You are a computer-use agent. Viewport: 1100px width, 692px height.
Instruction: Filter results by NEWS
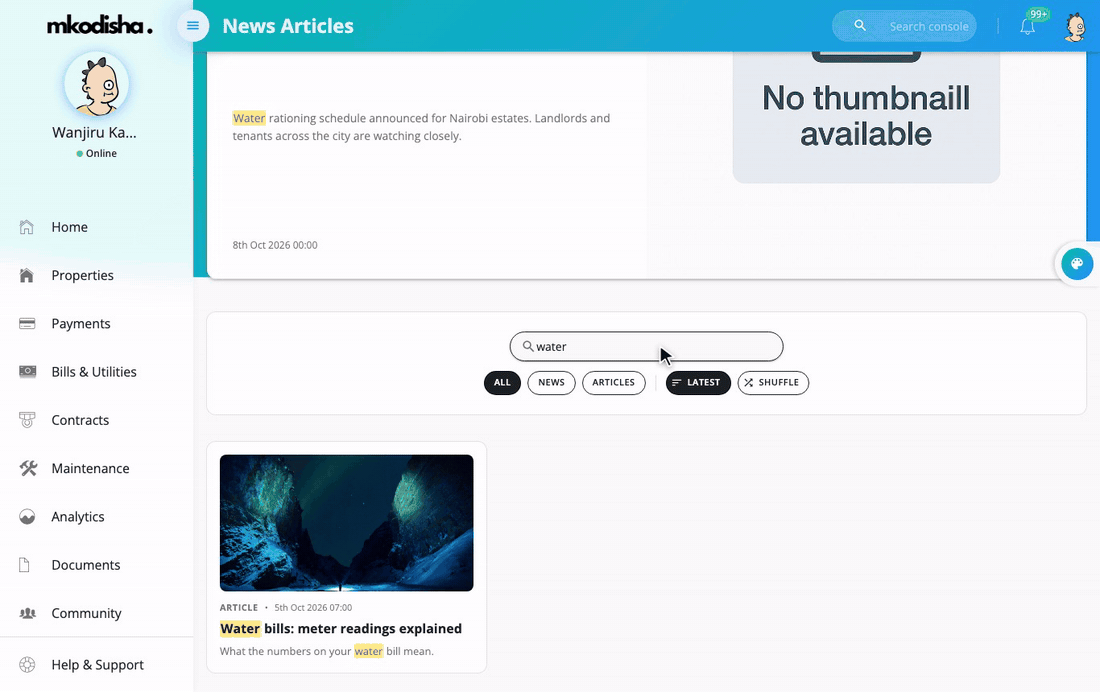(x=551, y=382)
